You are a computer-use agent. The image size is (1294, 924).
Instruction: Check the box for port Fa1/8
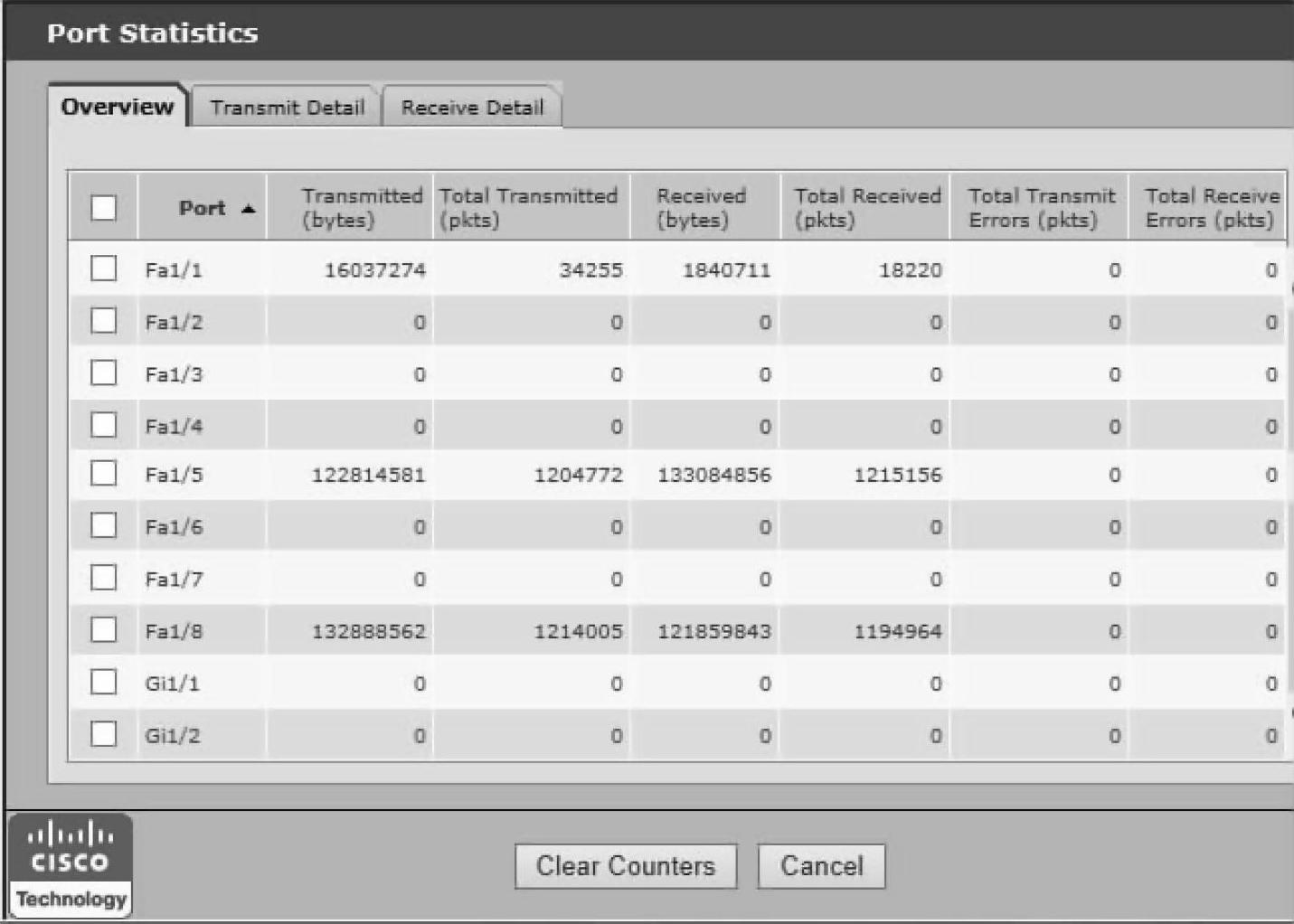click(x=104, y=629)
